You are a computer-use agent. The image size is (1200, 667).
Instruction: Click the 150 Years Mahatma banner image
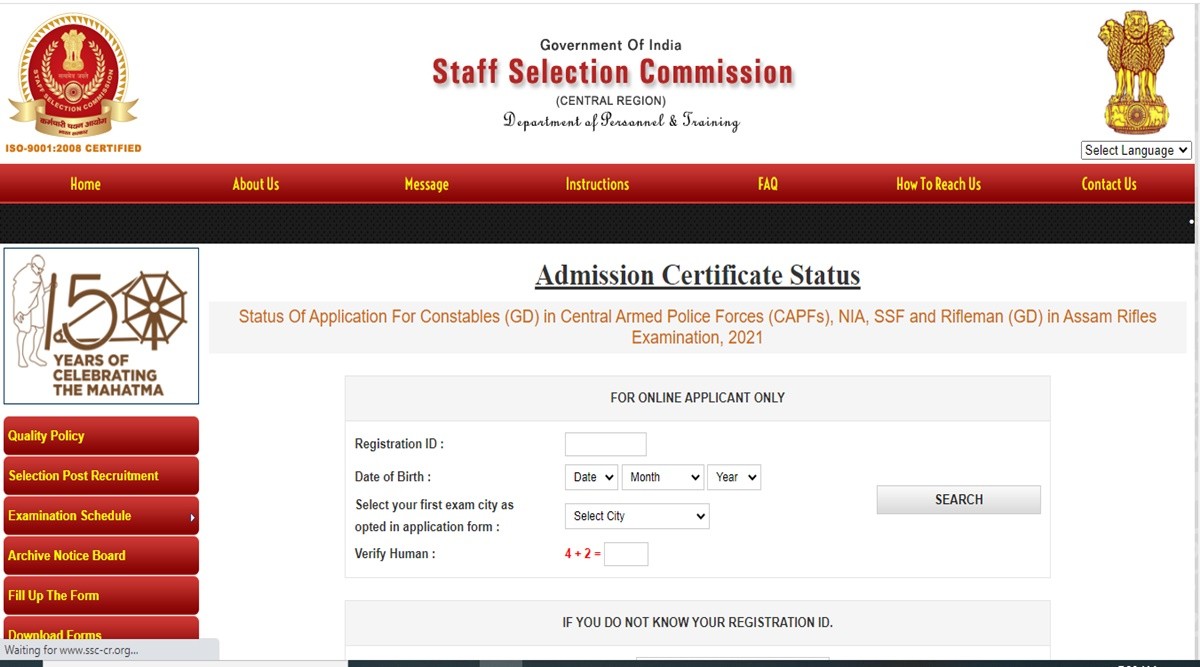pos(101,326)
